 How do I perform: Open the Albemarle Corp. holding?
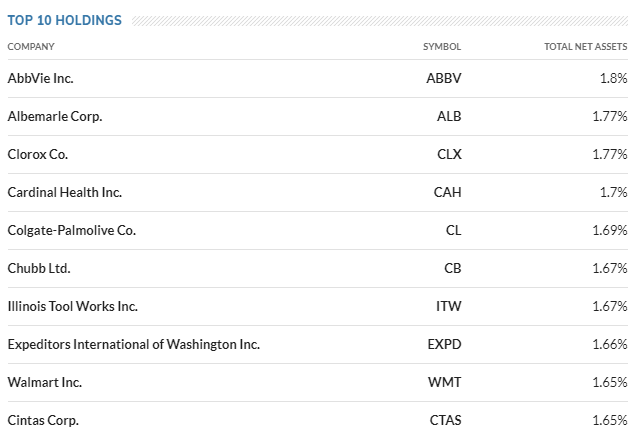(55, 116)
